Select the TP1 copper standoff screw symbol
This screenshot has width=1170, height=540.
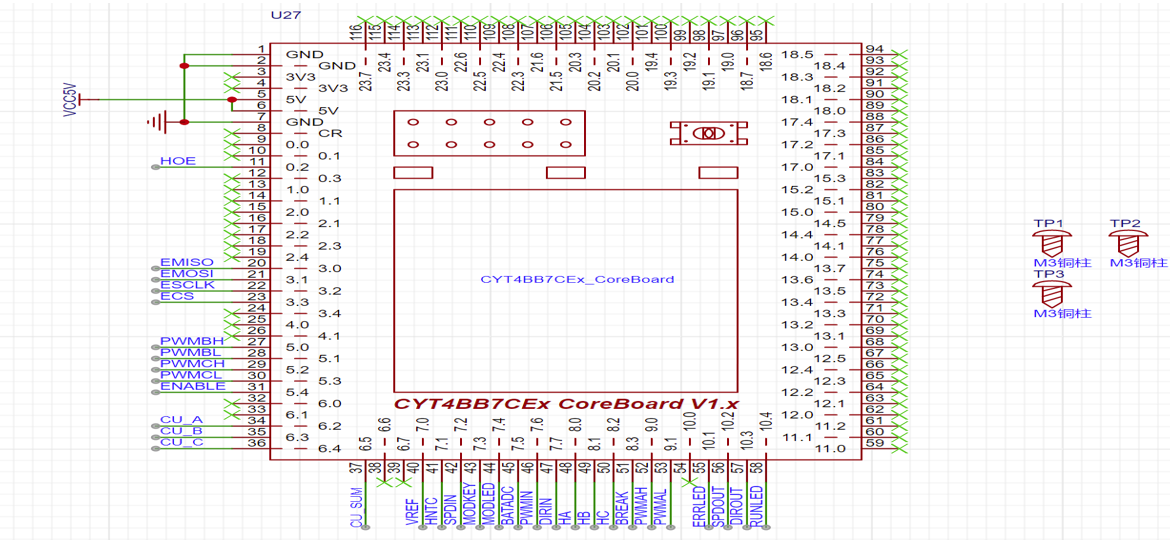tap(1049, 244)
